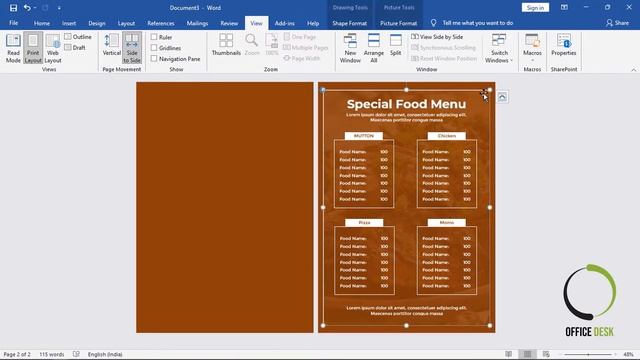The width and height of the screenshot is (640, 360).
Task: Open Ribbon Display Options
Action: pyautogui.click(x=564, y=8)
